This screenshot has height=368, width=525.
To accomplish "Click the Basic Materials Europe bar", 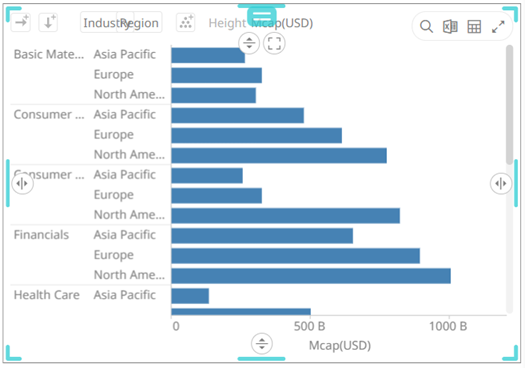I will [217, 75].
